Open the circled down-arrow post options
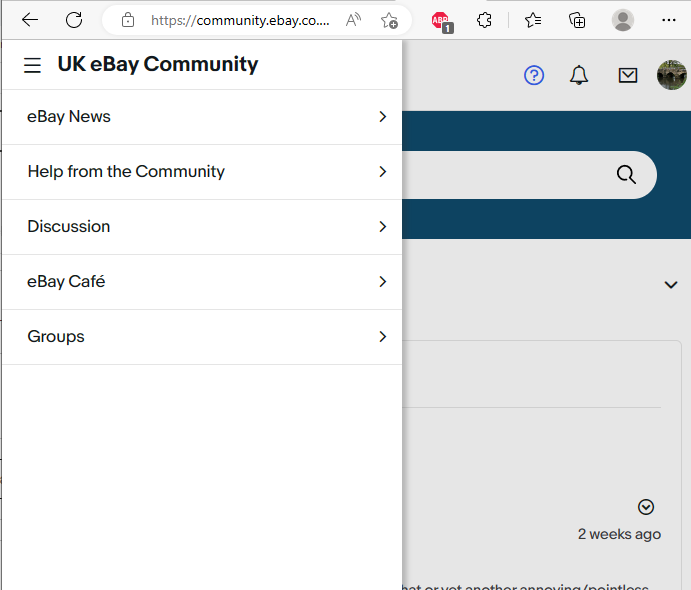 (x=646, y=507)
